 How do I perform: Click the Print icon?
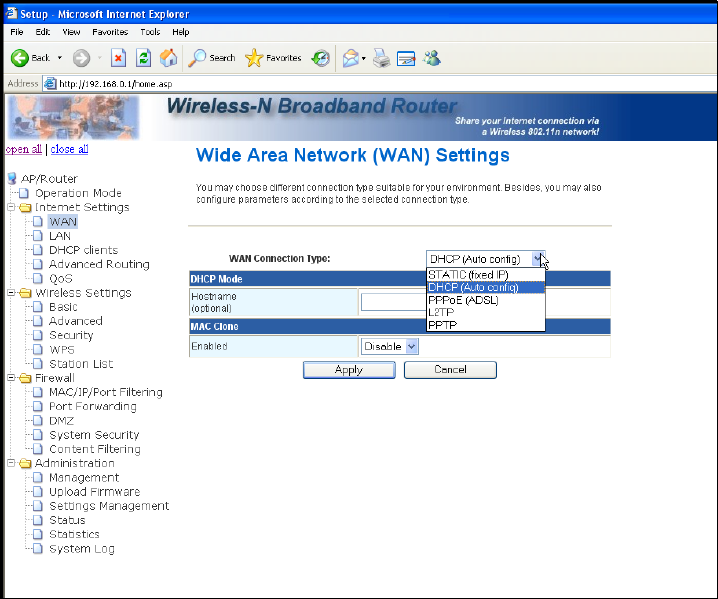coord(381,58)
